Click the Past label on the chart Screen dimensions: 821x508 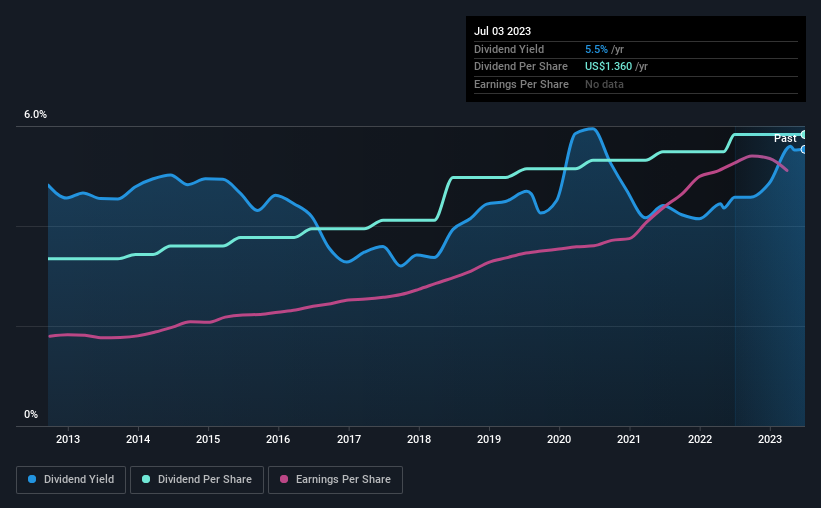pos(785,139)
